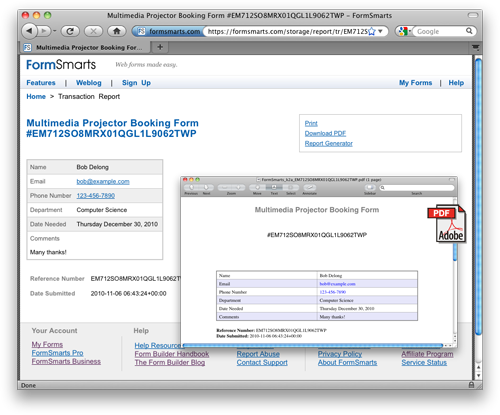Click the PDF viewer horizontal scrollbar
The height and width of the screenshot is (415, 500).
tap(313, 345)
